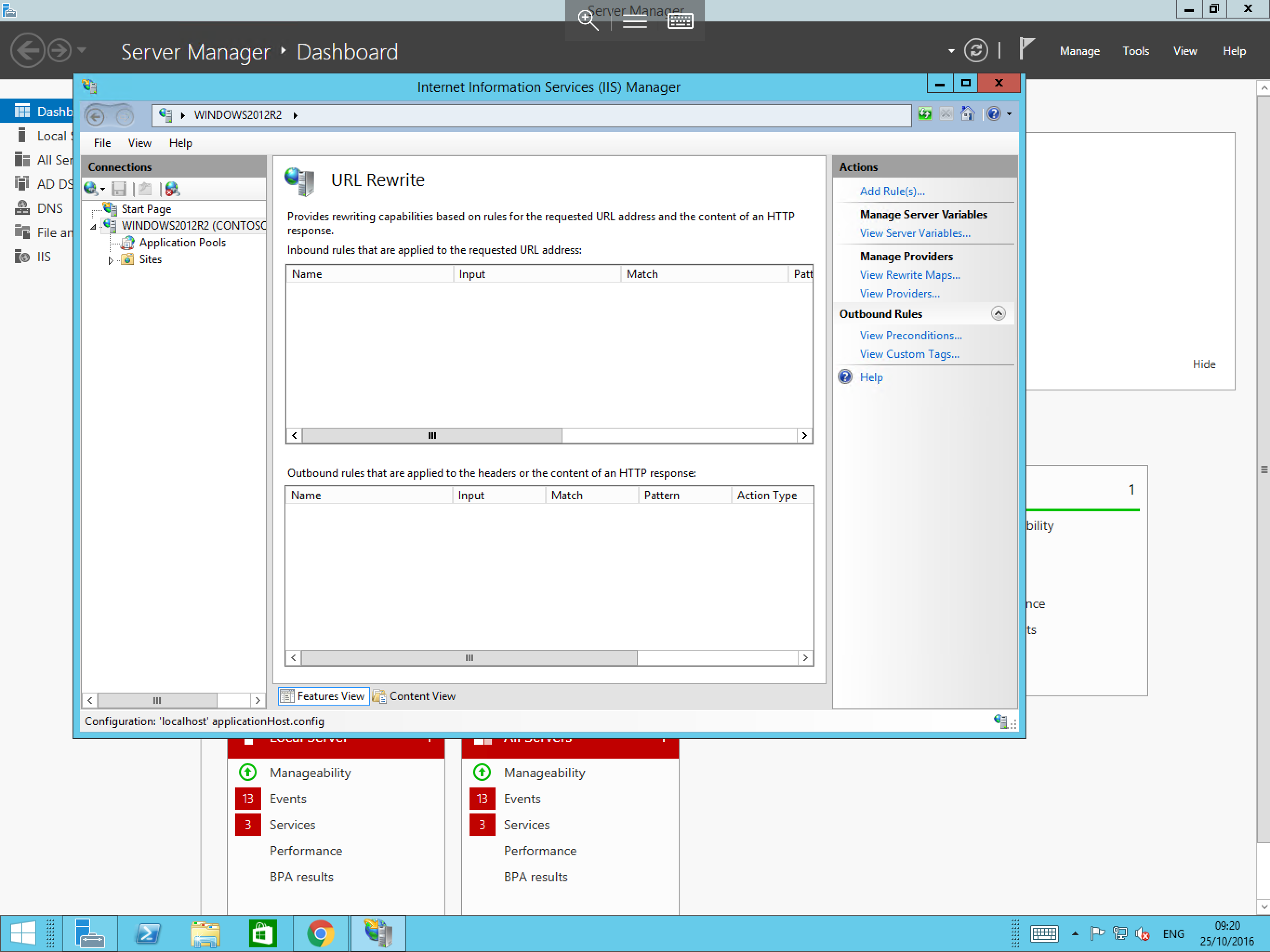Click the green refresh page icon
The width and height of the screenshot is (1270, 952).
924,114
